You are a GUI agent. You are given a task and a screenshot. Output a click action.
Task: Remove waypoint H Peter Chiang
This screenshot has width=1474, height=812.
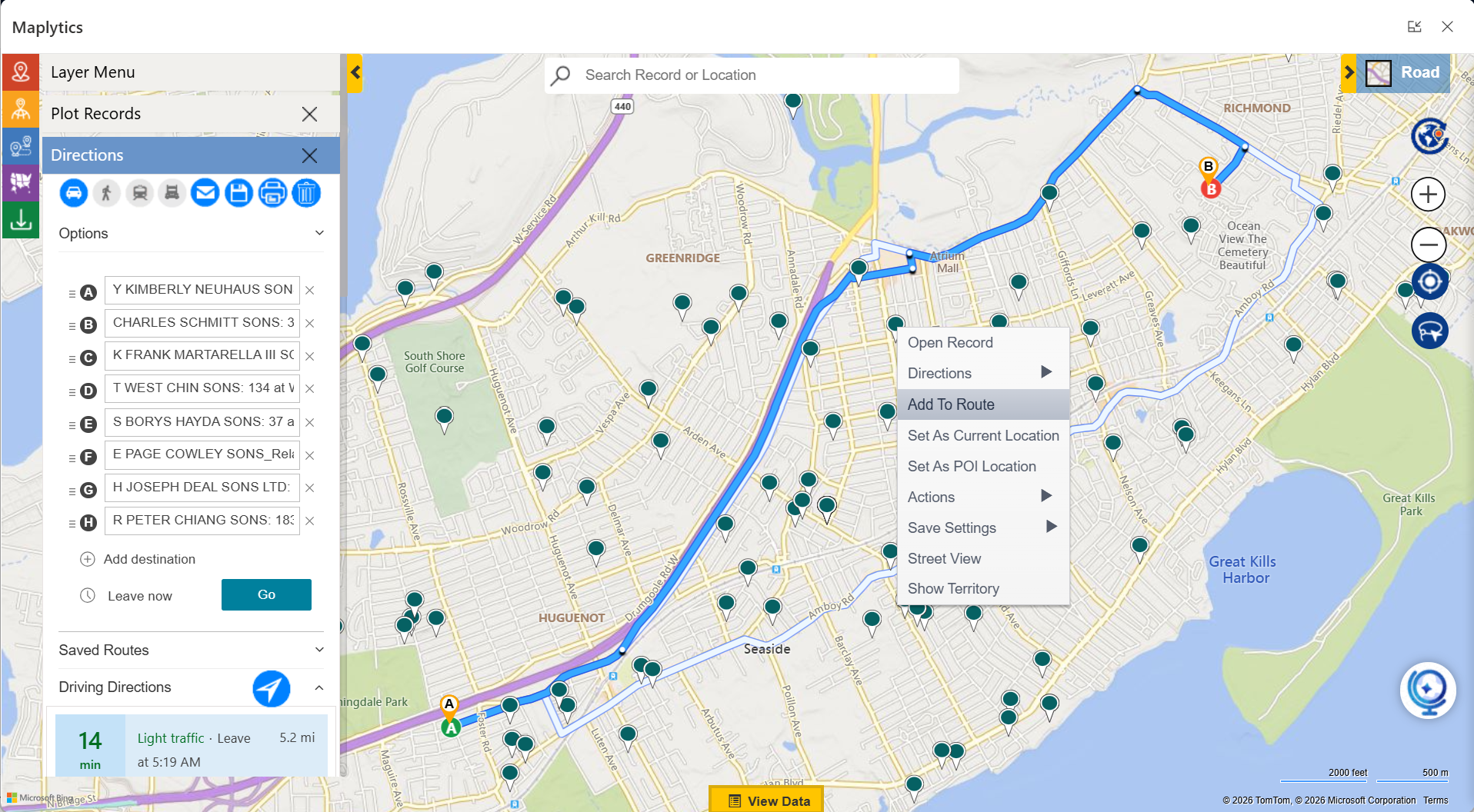[x=309, y=521]
